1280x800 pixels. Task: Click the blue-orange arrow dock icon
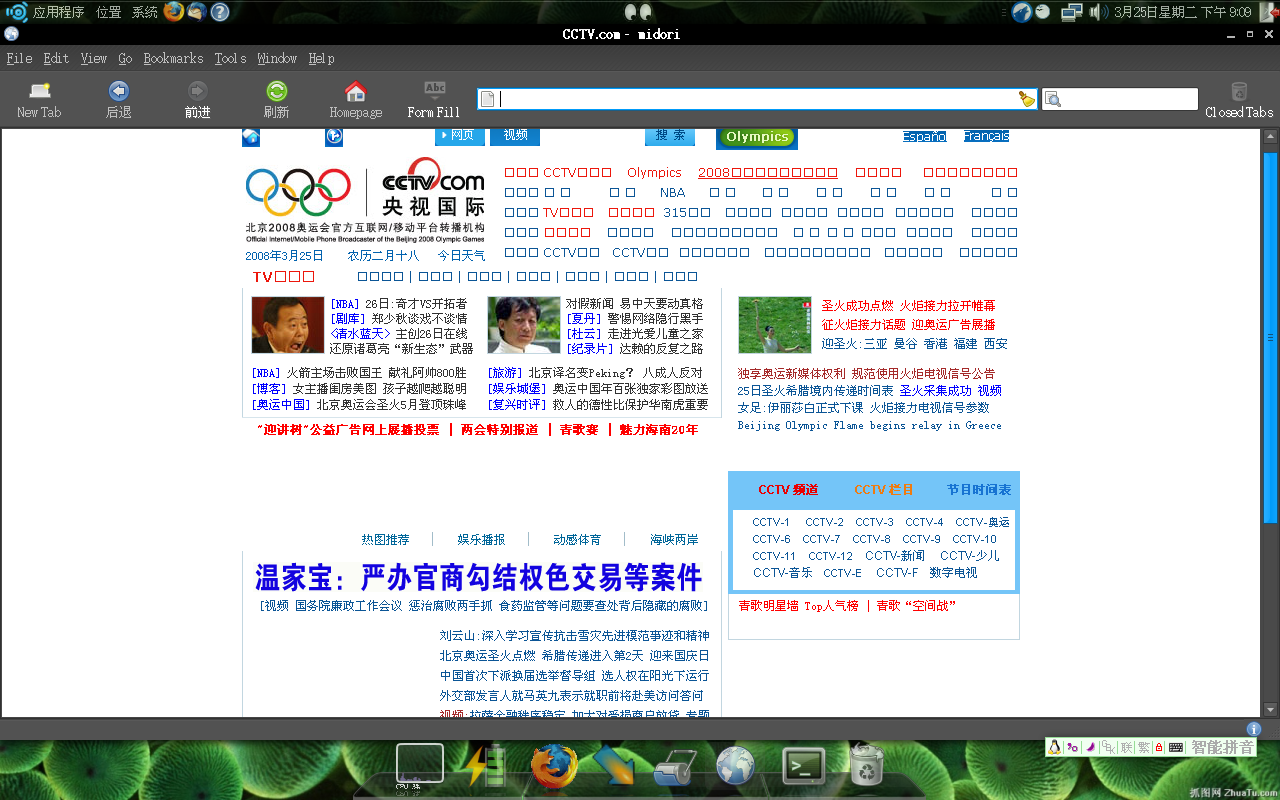click(614, 766)
